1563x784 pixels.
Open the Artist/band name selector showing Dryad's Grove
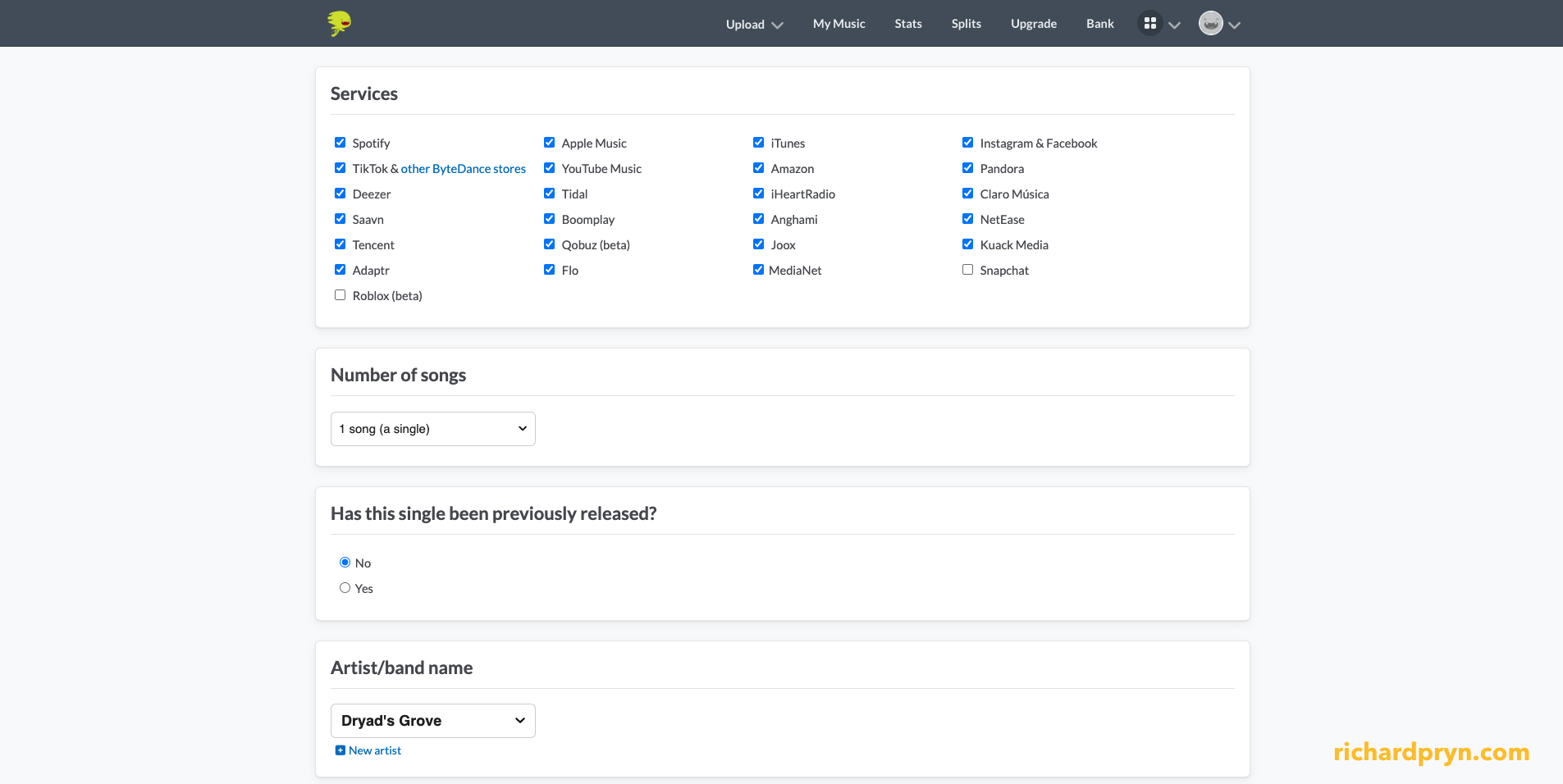432,720
